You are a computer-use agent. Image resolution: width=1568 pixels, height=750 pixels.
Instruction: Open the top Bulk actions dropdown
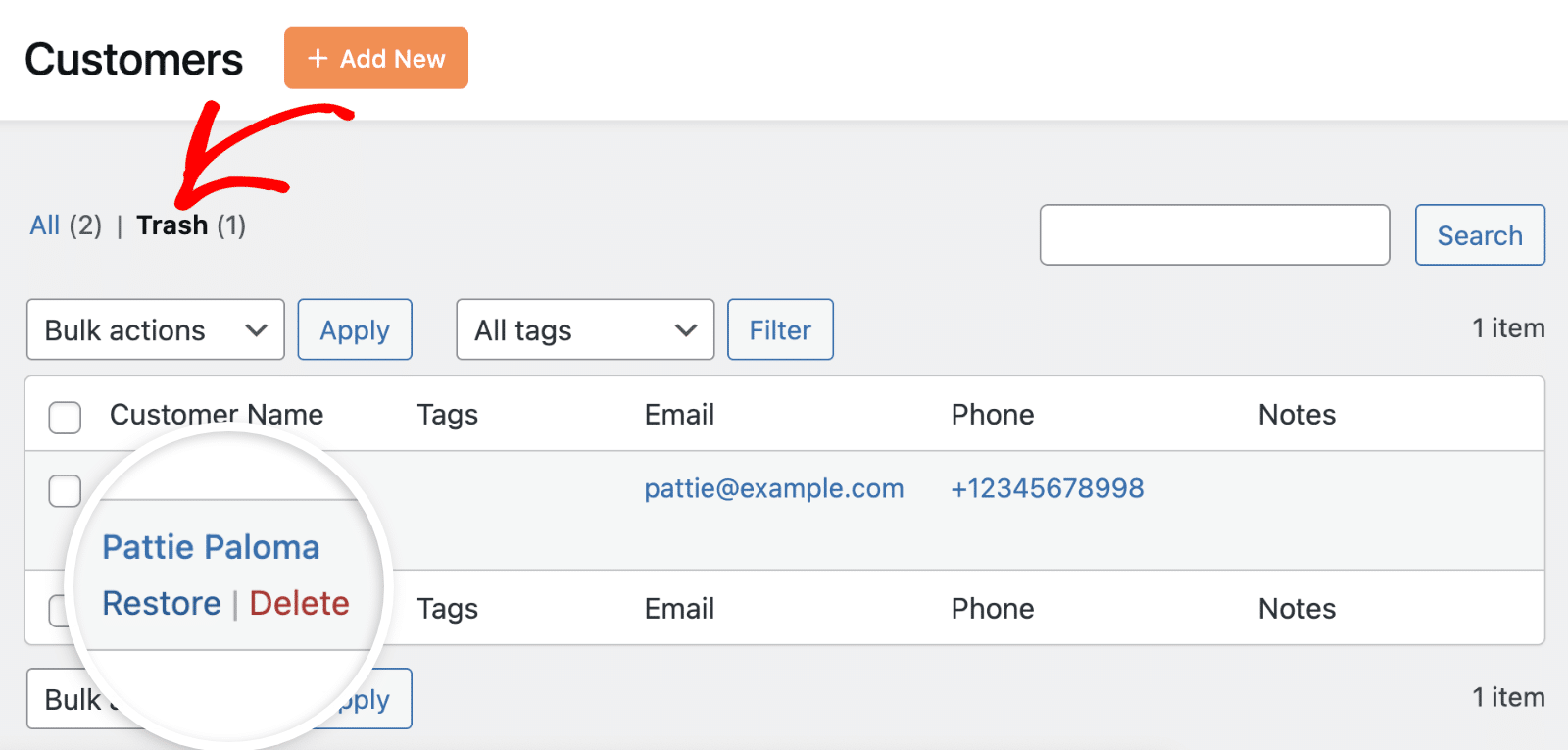pyautogui.click(x=155, y=330)
